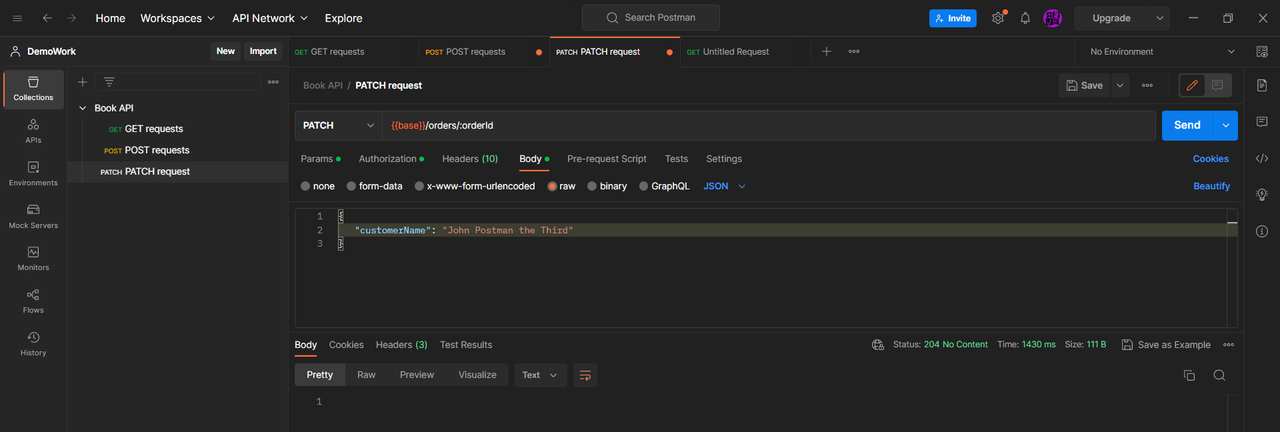Open the API Network dropdown

point(270,18)
